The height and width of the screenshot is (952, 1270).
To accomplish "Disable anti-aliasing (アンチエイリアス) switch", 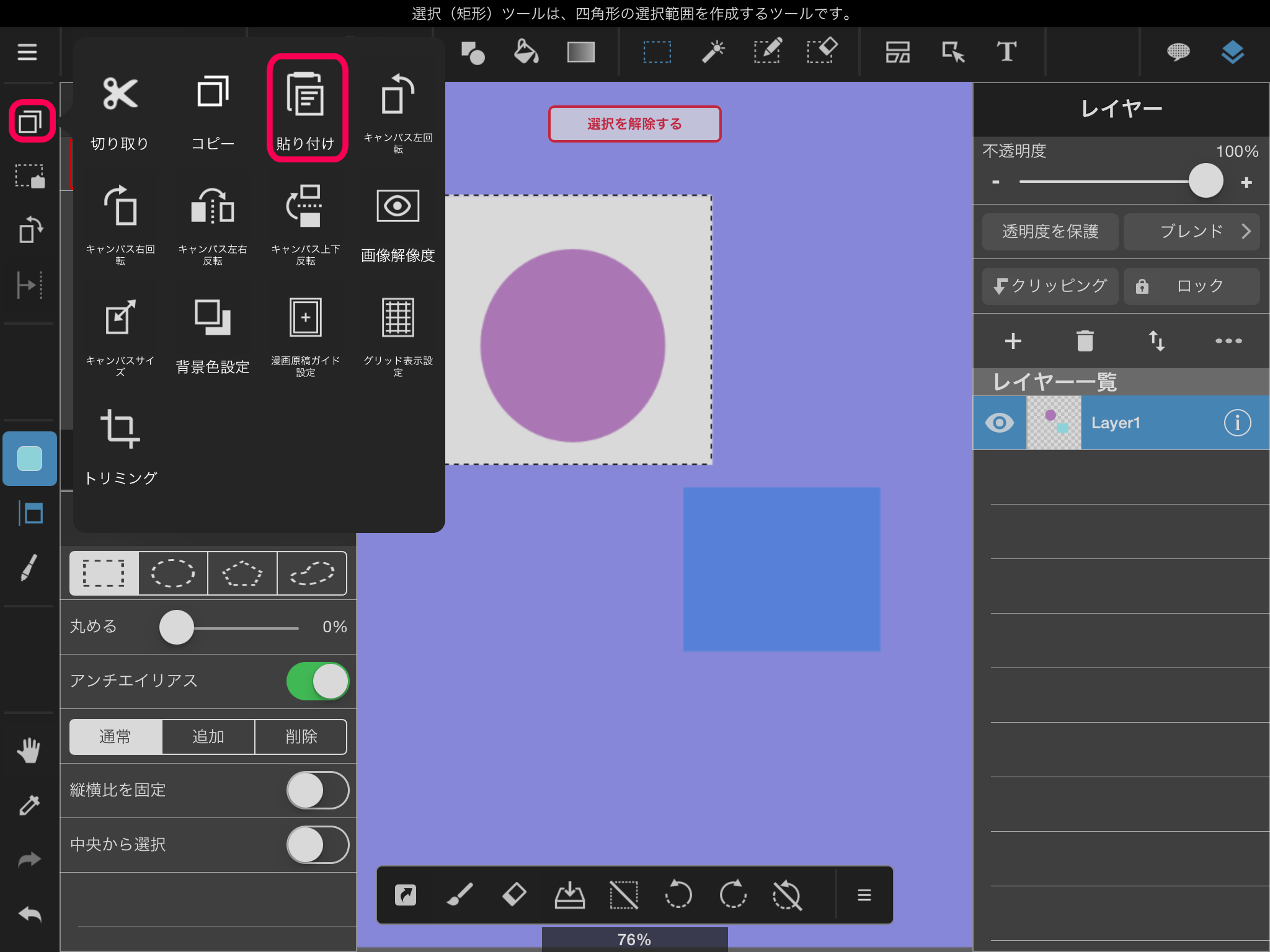I will tap(318, 681).
